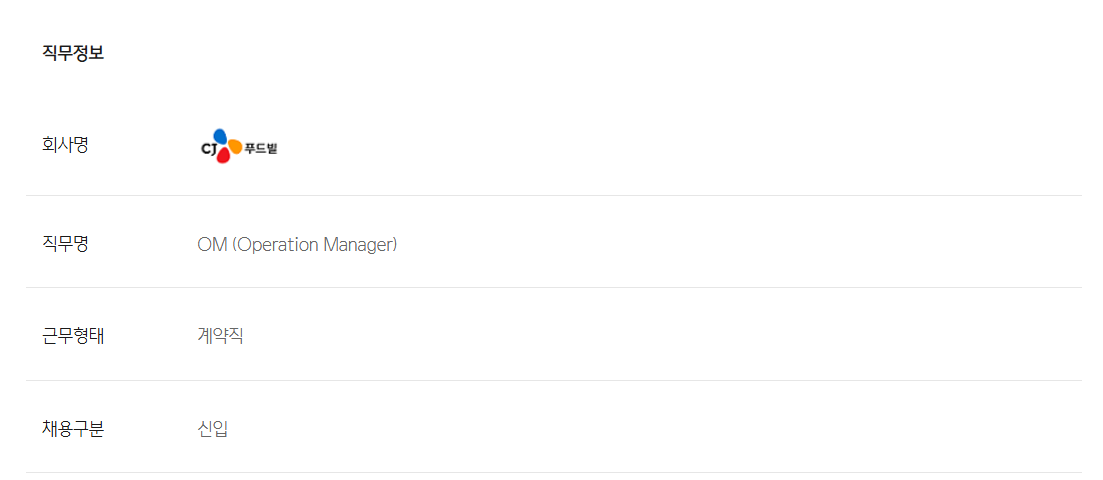Screen dimensions: 1103x480
Task: Click the blue petal in CJ logo
Action: [x=221, y=136]
